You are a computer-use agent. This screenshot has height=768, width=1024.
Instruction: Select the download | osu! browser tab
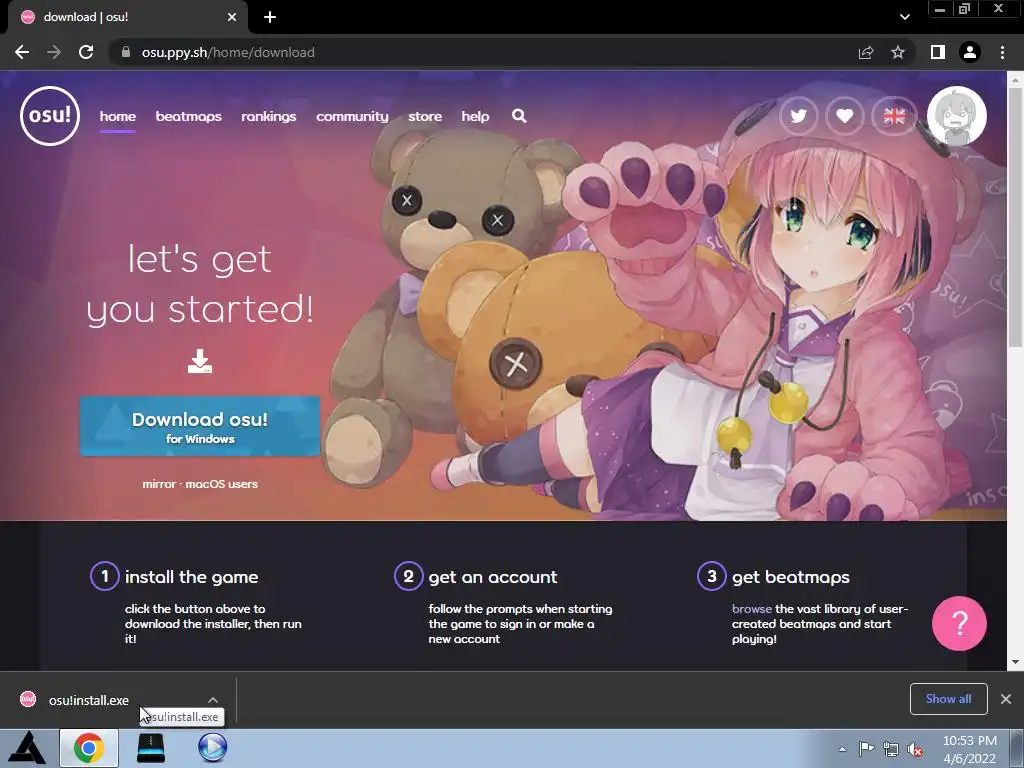pos(128,17)
